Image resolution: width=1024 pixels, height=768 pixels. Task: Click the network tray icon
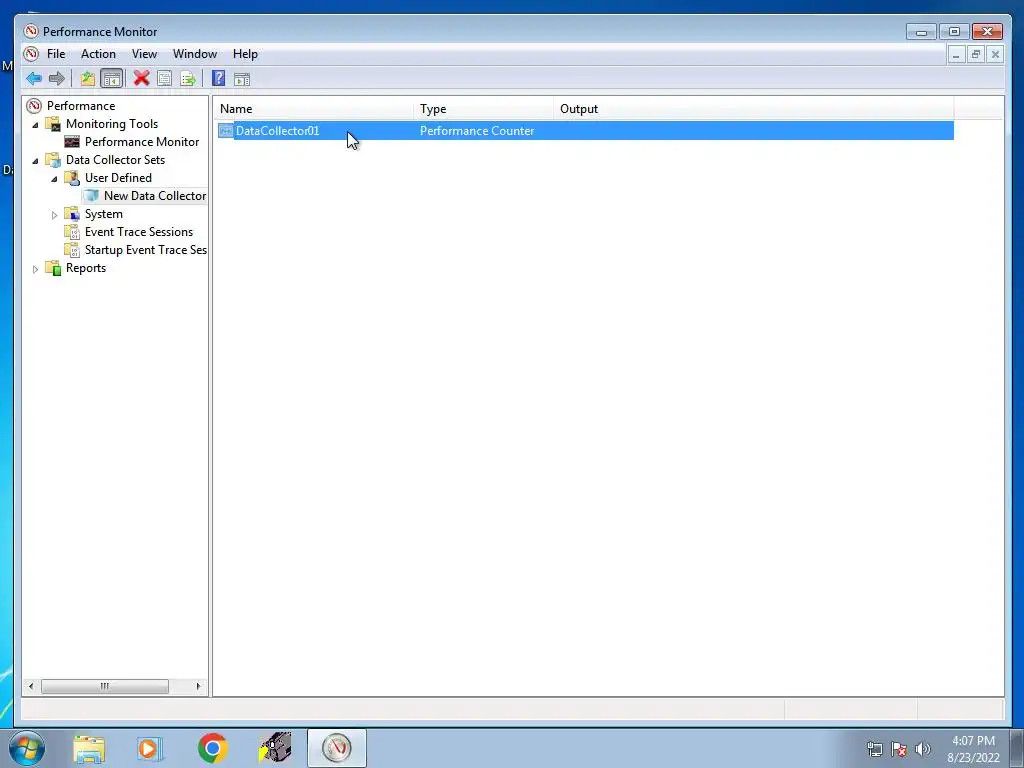(x=874, y=749)
